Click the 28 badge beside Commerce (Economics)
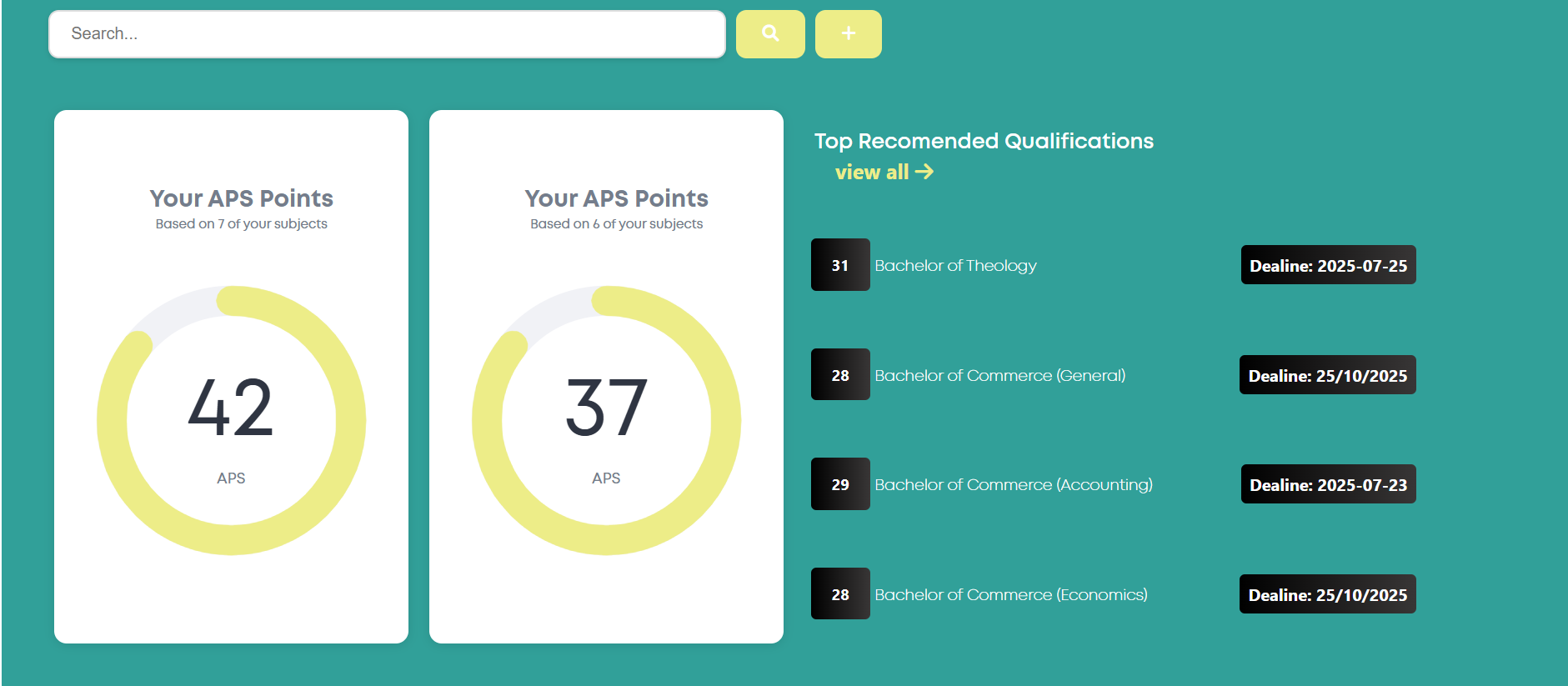1568x686 pixels. coord(840,594)
